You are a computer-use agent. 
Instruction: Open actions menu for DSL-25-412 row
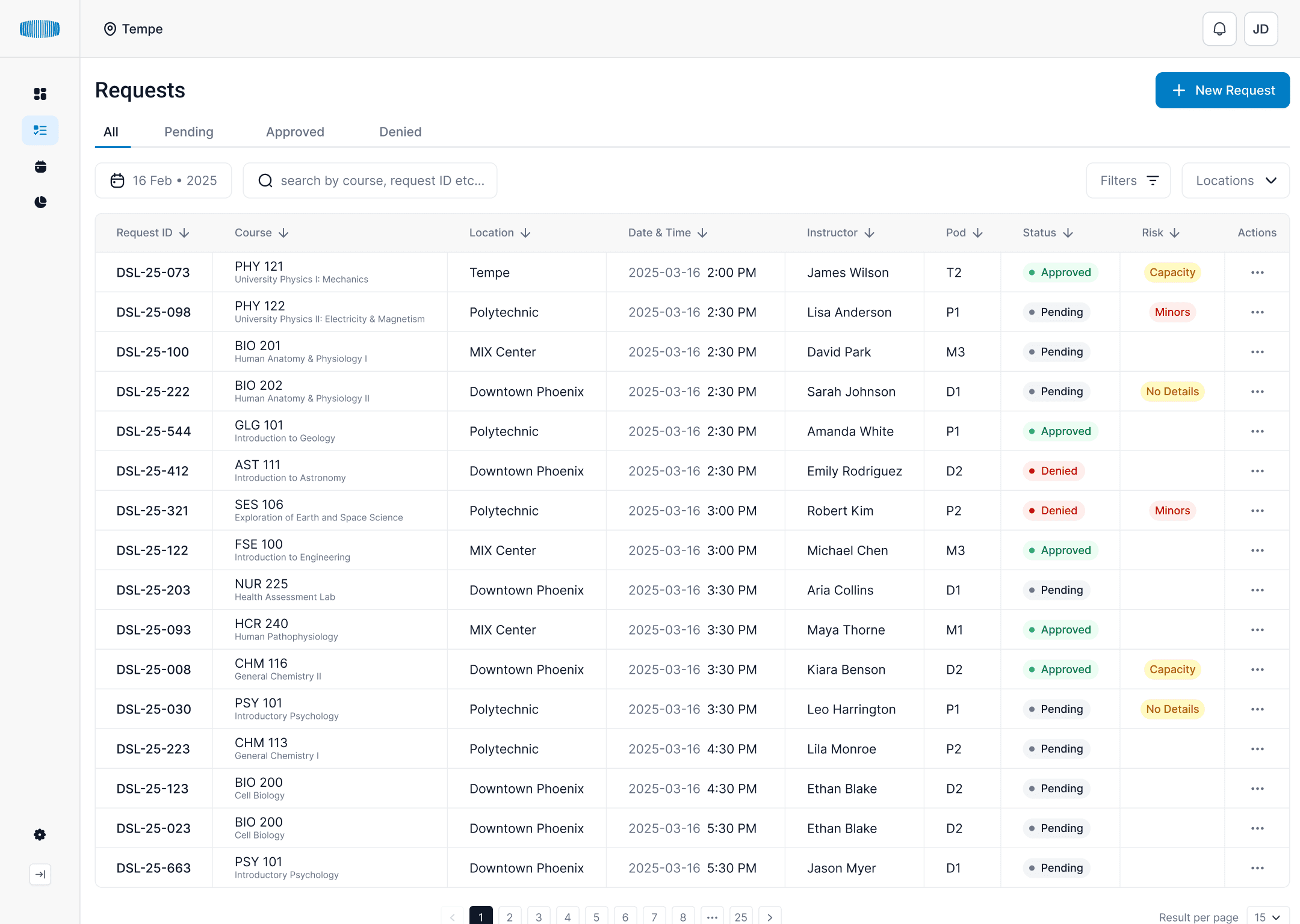tap(1257, 471)
